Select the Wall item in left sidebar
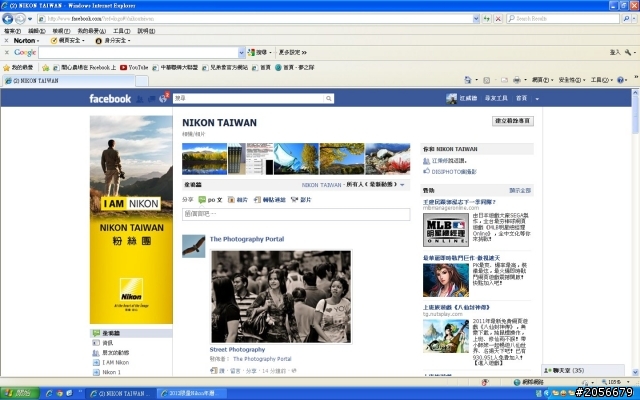Viewport: 640px width, 400px height. [131, 333]
